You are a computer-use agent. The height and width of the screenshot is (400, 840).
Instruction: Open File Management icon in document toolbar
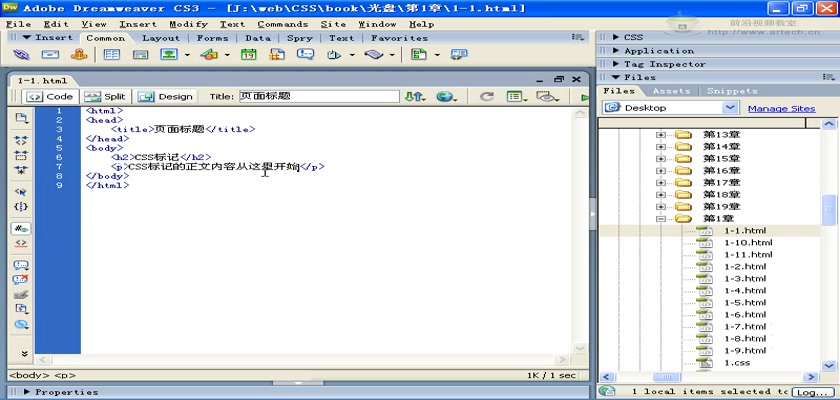coord(415,96)
